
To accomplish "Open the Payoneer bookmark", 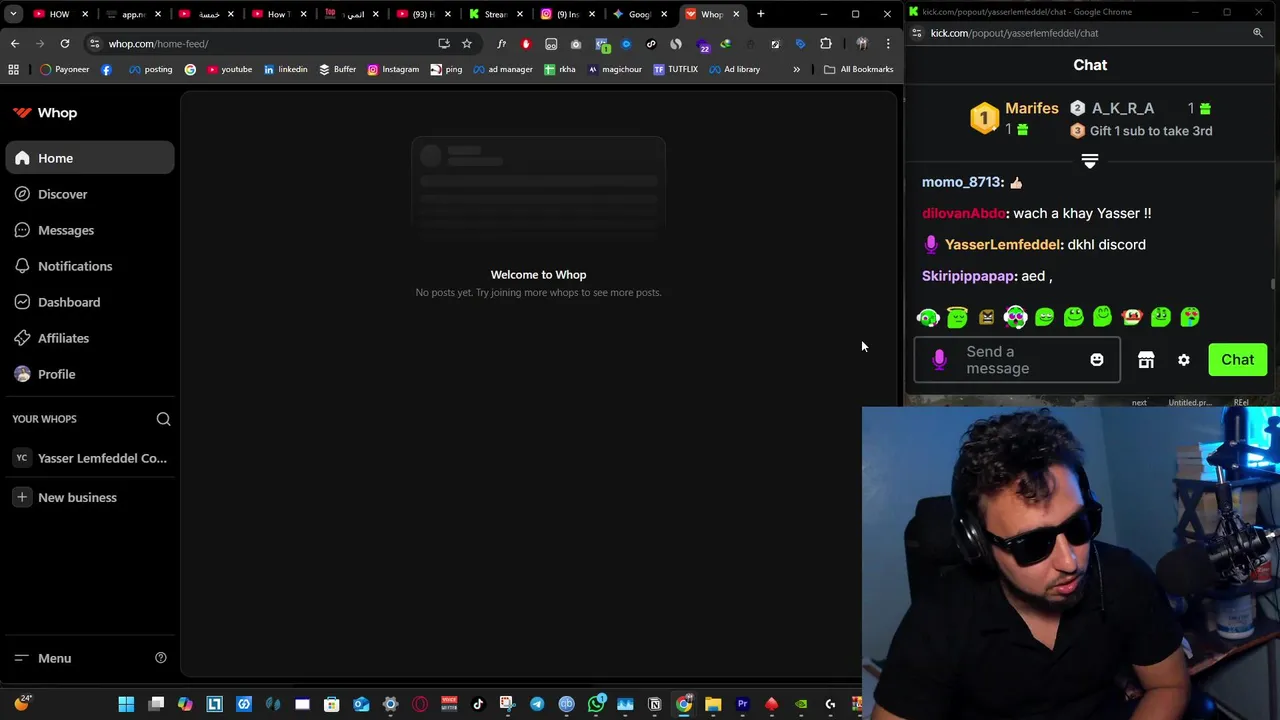I will click(x=64, y=69).
